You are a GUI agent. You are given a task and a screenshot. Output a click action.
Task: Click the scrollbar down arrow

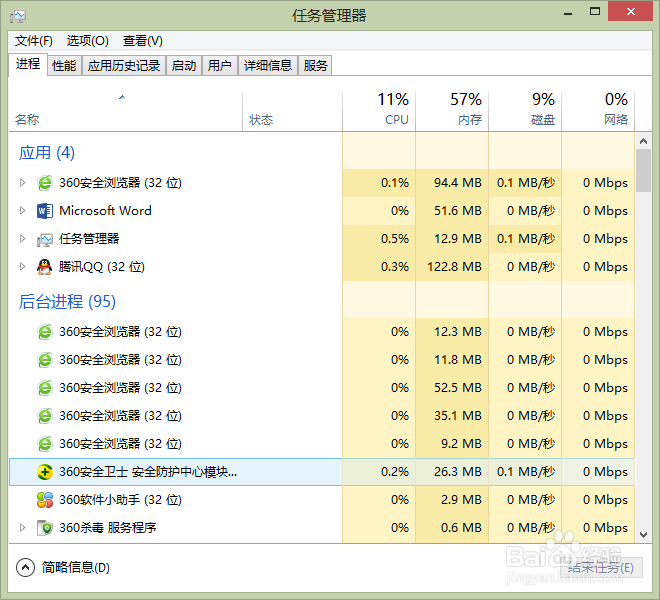click(x=643, y=535)
